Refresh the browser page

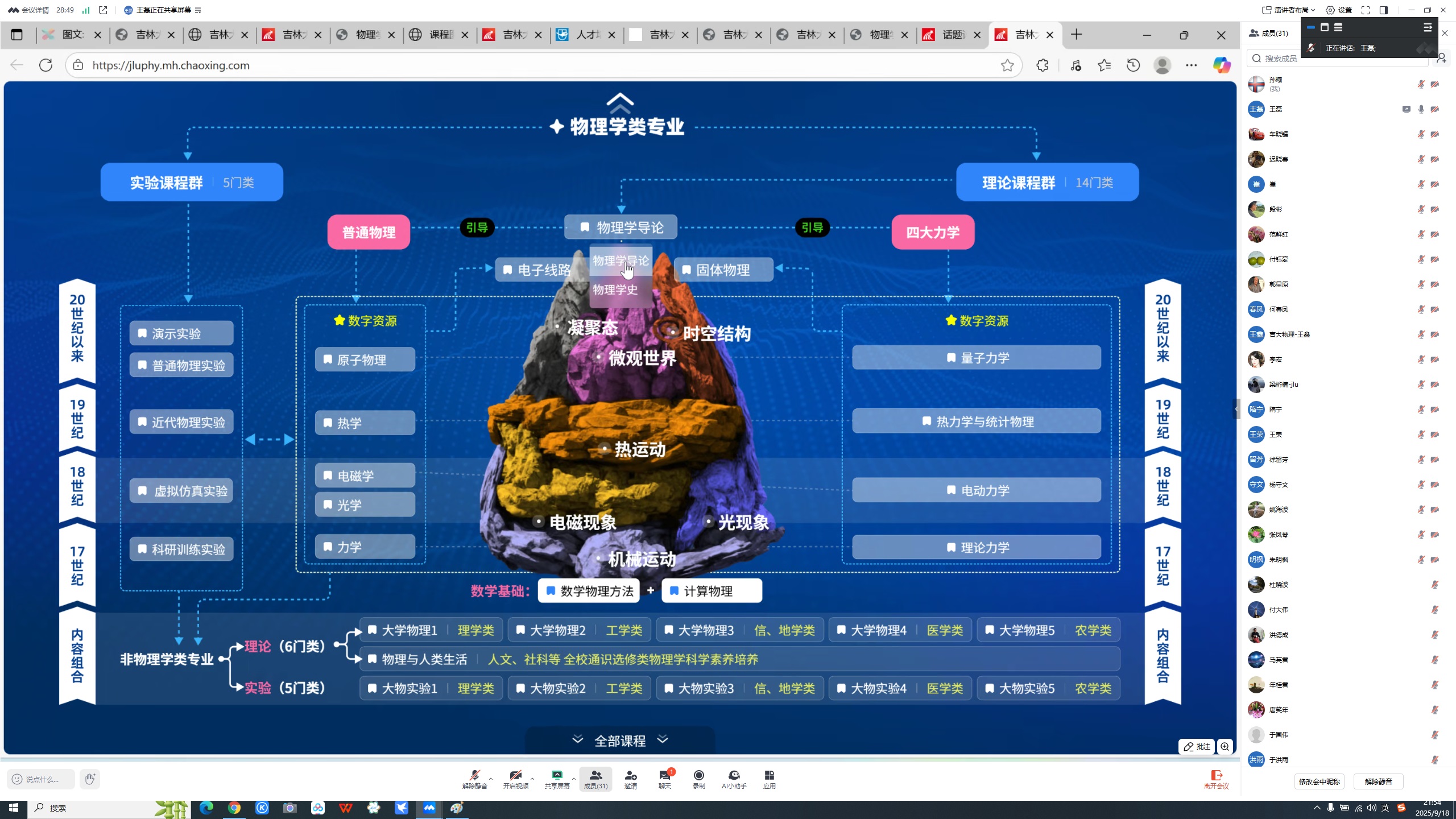click(x=46, y=65)
